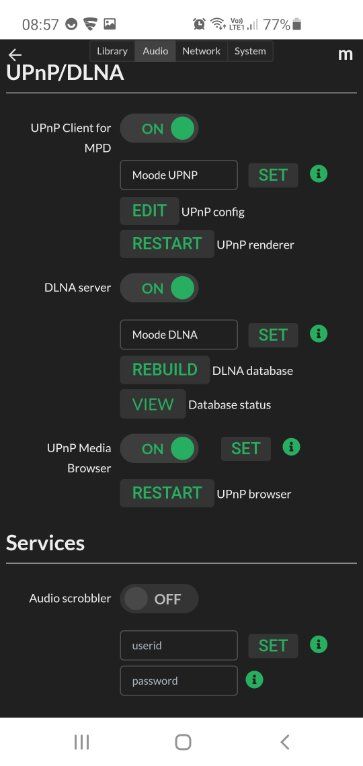Click REBUILD DLNA database button

tap(165, 370)
